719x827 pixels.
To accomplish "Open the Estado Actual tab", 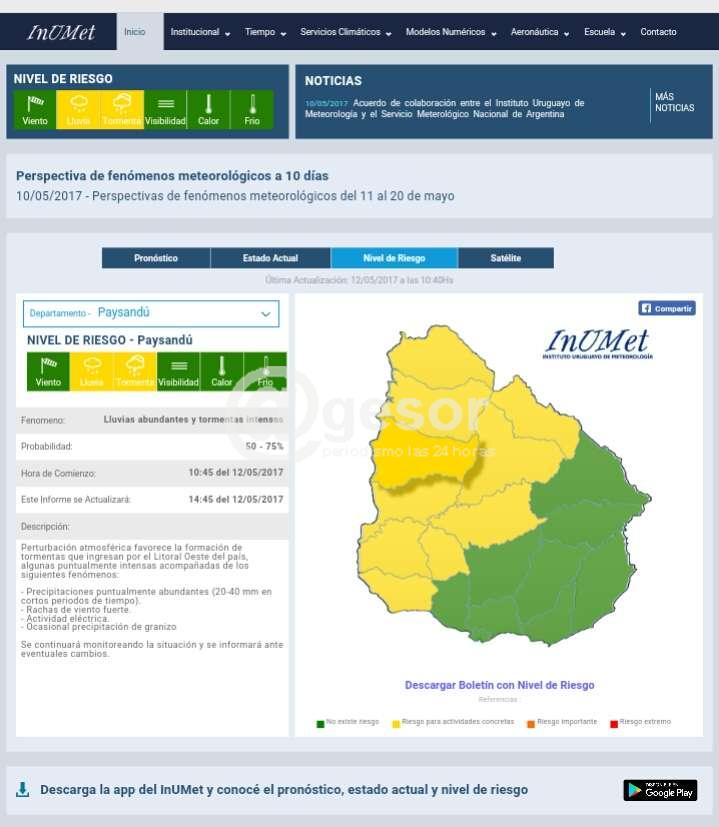I will pos(270,258).
